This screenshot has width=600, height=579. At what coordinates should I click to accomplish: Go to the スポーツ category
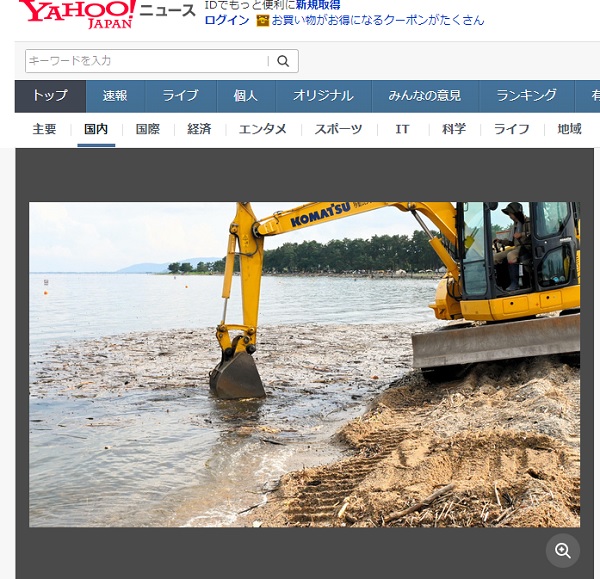coord(338,129)
